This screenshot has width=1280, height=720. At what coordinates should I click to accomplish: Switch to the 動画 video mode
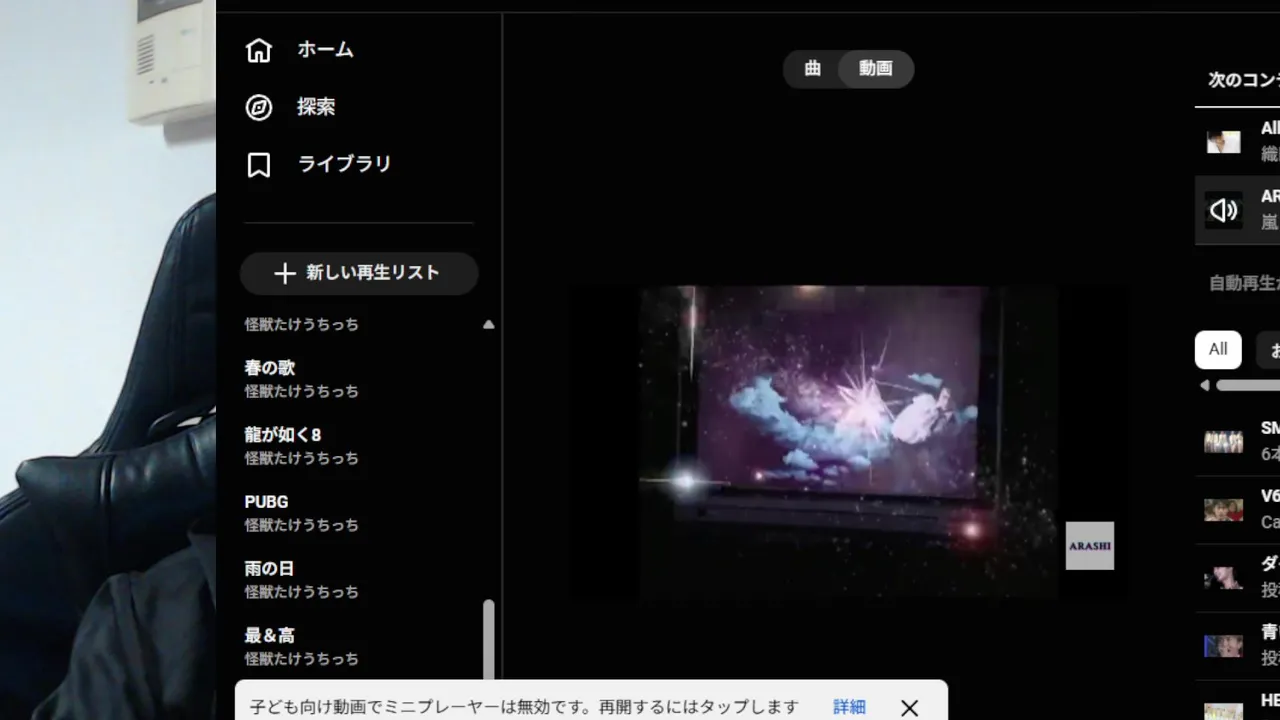(x=875, y=69)
